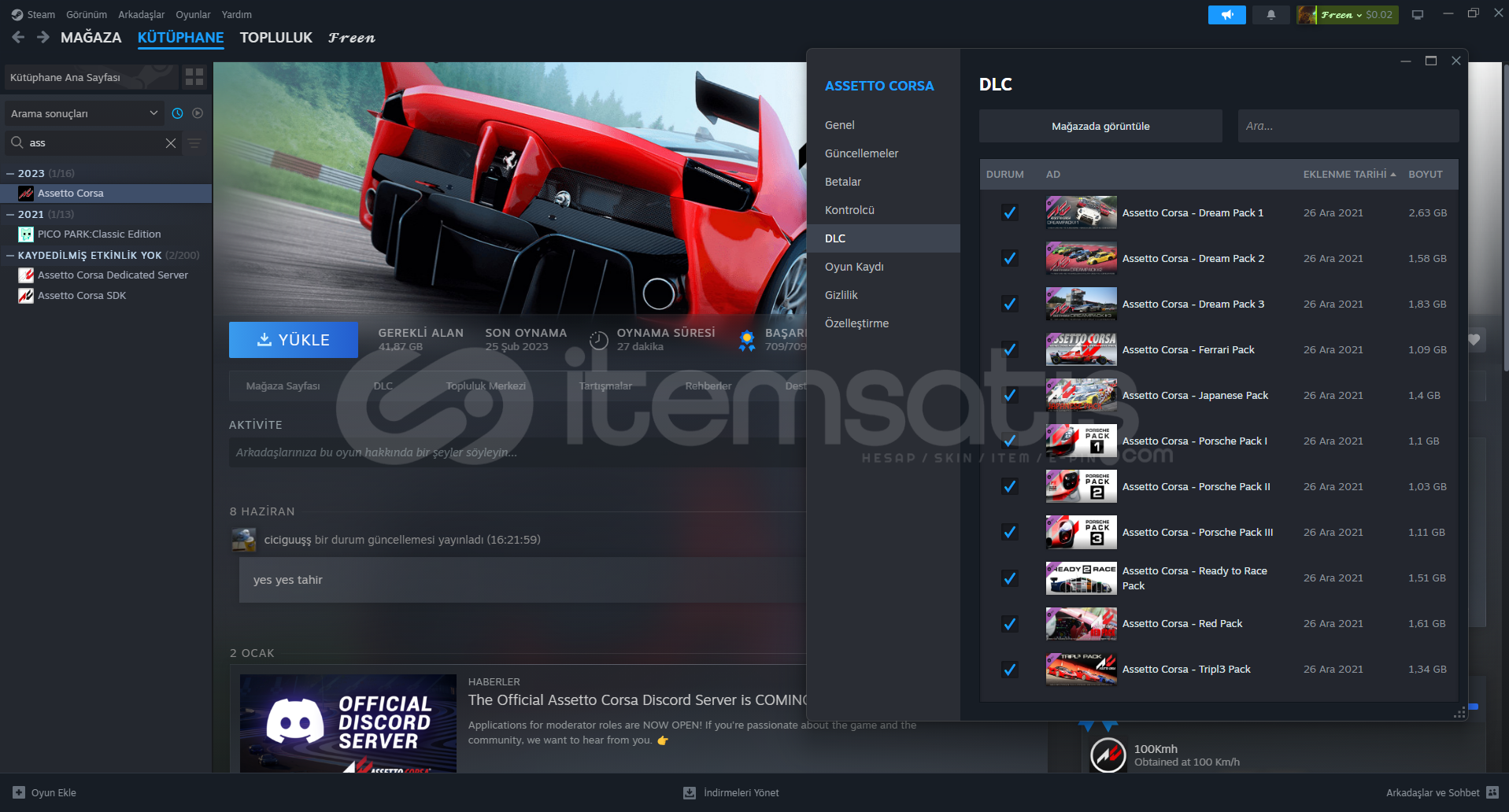The height and width of the screenshot is (812, 1509).
Task: Collapse the KAYDEDİLMİŞ ETKİNLİK YOK group
Action: coord(10,255)
